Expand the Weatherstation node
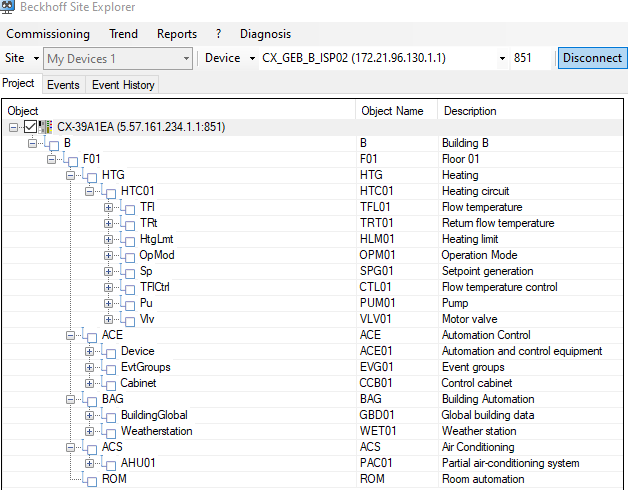Viewport: 628px width, 490px height. pyautogui.click(x=89, y=432)
